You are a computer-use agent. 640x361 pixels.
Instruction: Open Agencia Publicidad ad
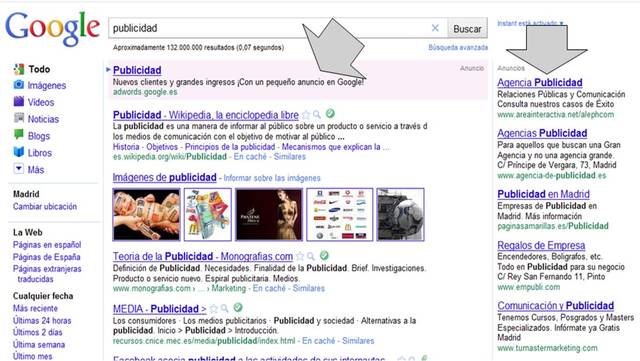(540, 82)
